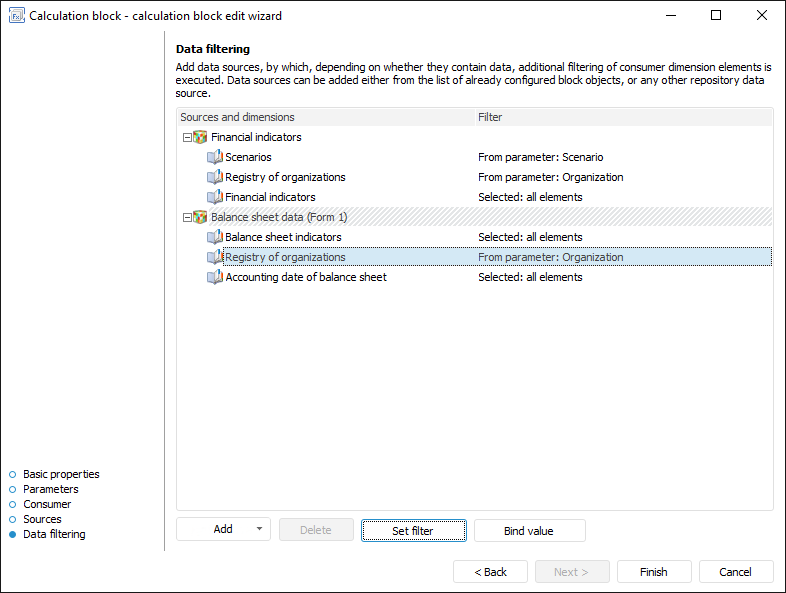Click the Finish button
Image resolution: width=786 pixels, height=593 pixels.
(653, 572)
